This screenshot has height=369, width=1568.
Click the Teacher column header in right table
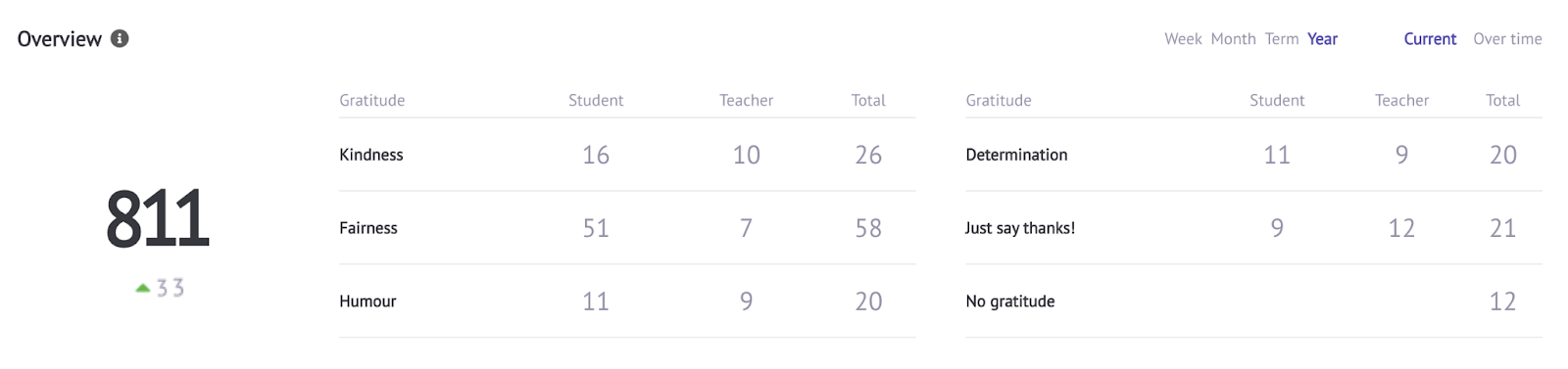1401,100
